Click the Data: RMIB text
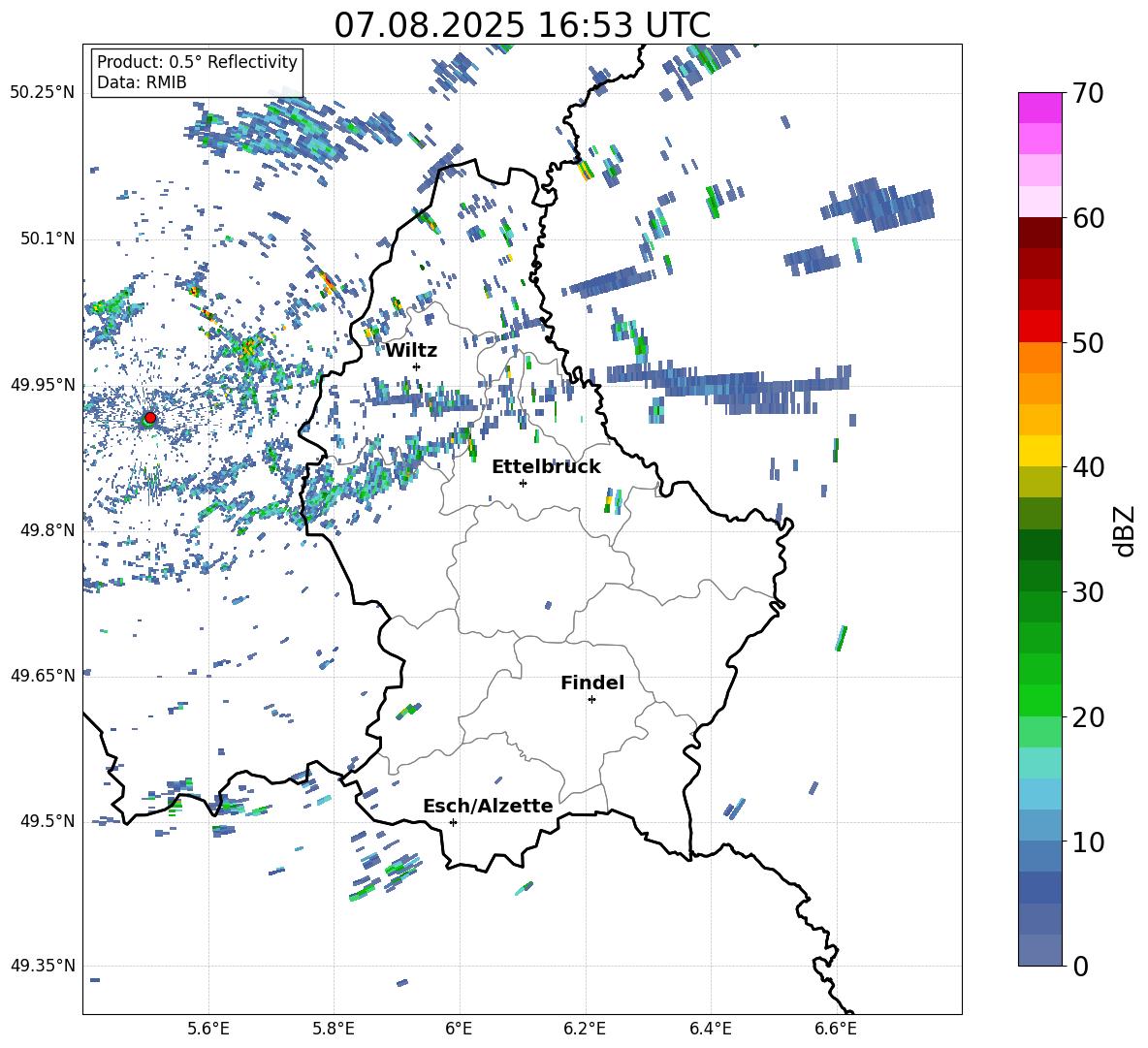Image resolution: width=1148 pixels, height=1048 pixels. (142, 82)
